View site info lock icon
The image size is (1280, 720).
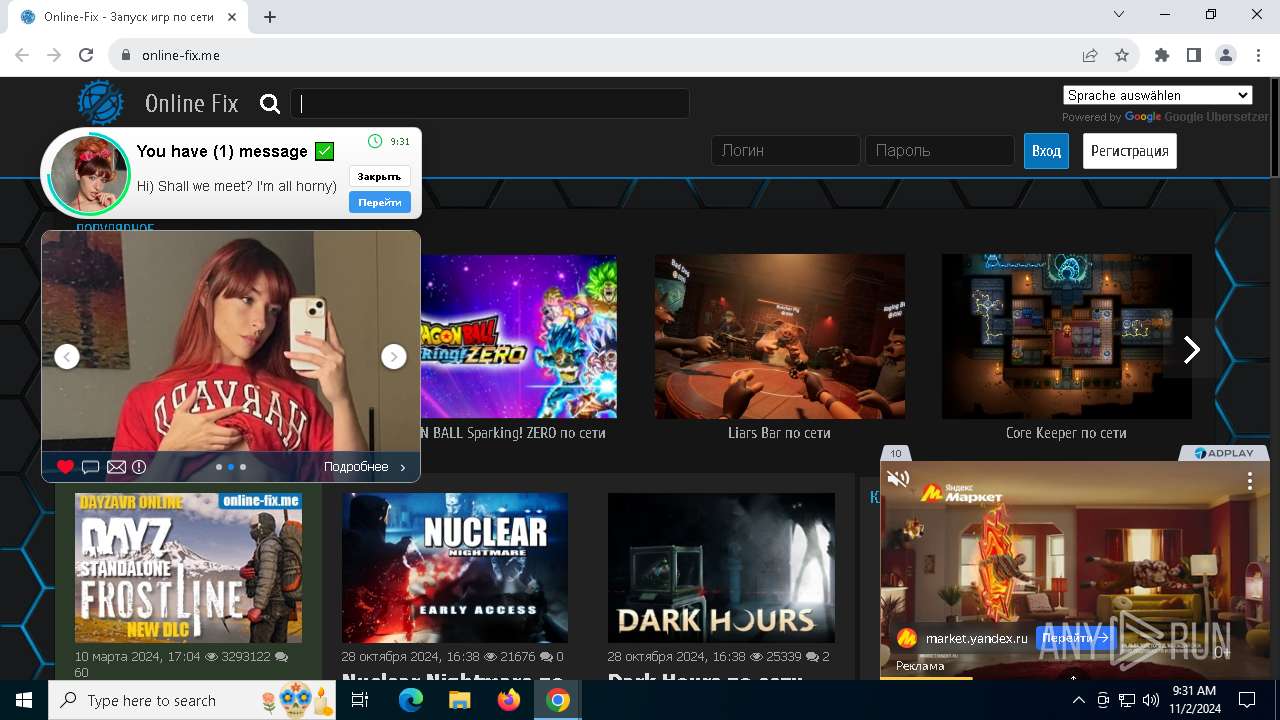[125, 55]
